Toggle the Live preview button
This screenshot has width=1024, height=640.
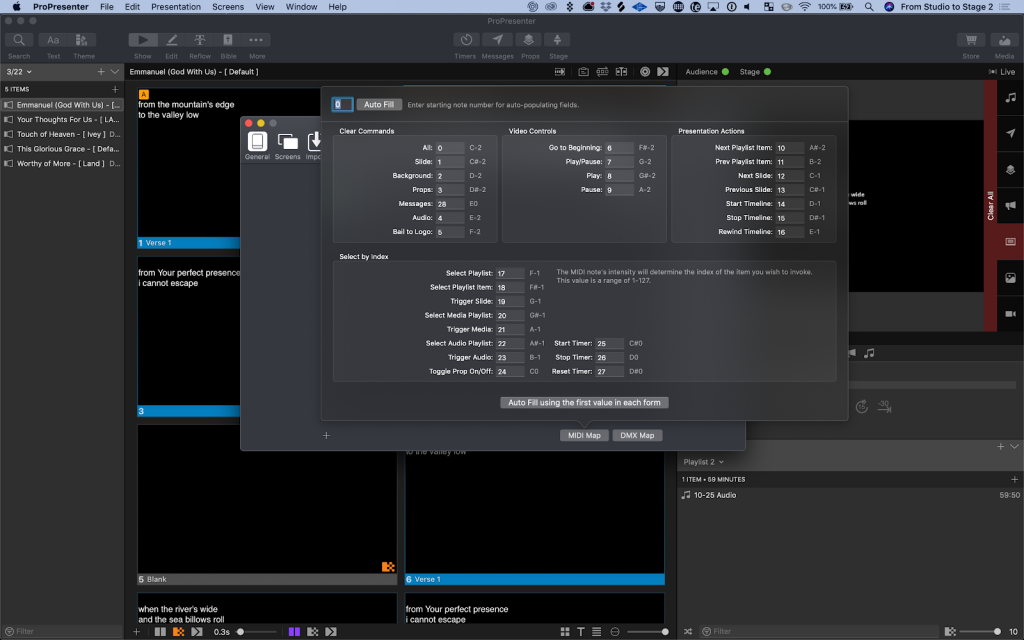[1002, 72]
